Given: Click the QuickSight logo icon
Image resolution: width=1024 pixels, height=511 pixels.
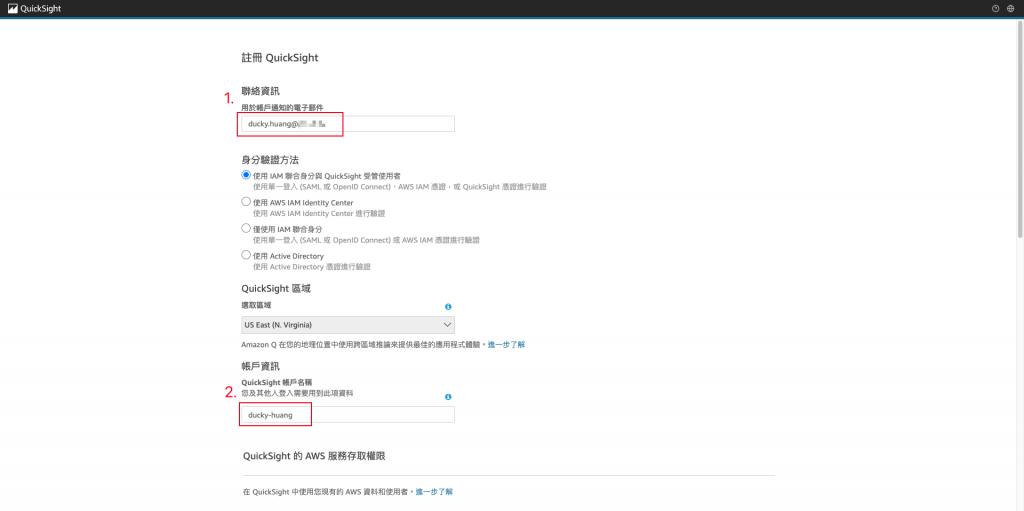Looking at the screenshot, I should 12,8.
